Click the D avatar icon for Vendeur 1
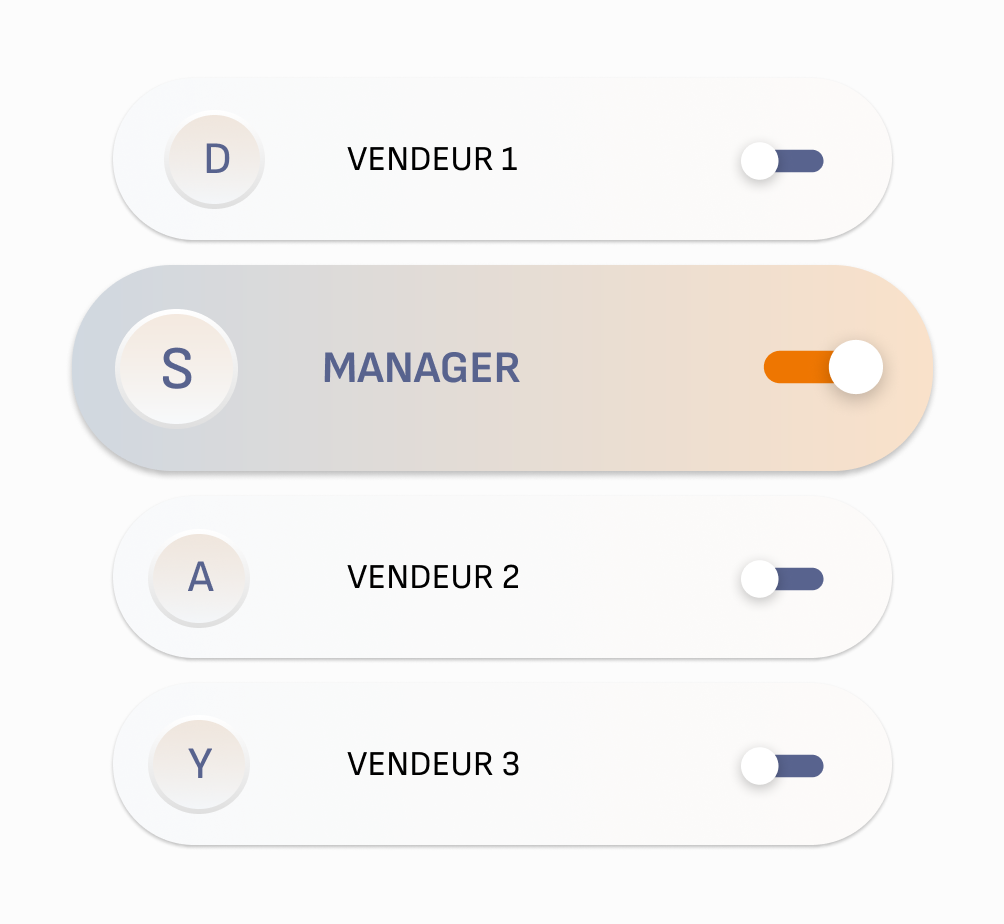The height and width of the screenshot is (924, 1004). pyautogui.click(x=214, y=158)
